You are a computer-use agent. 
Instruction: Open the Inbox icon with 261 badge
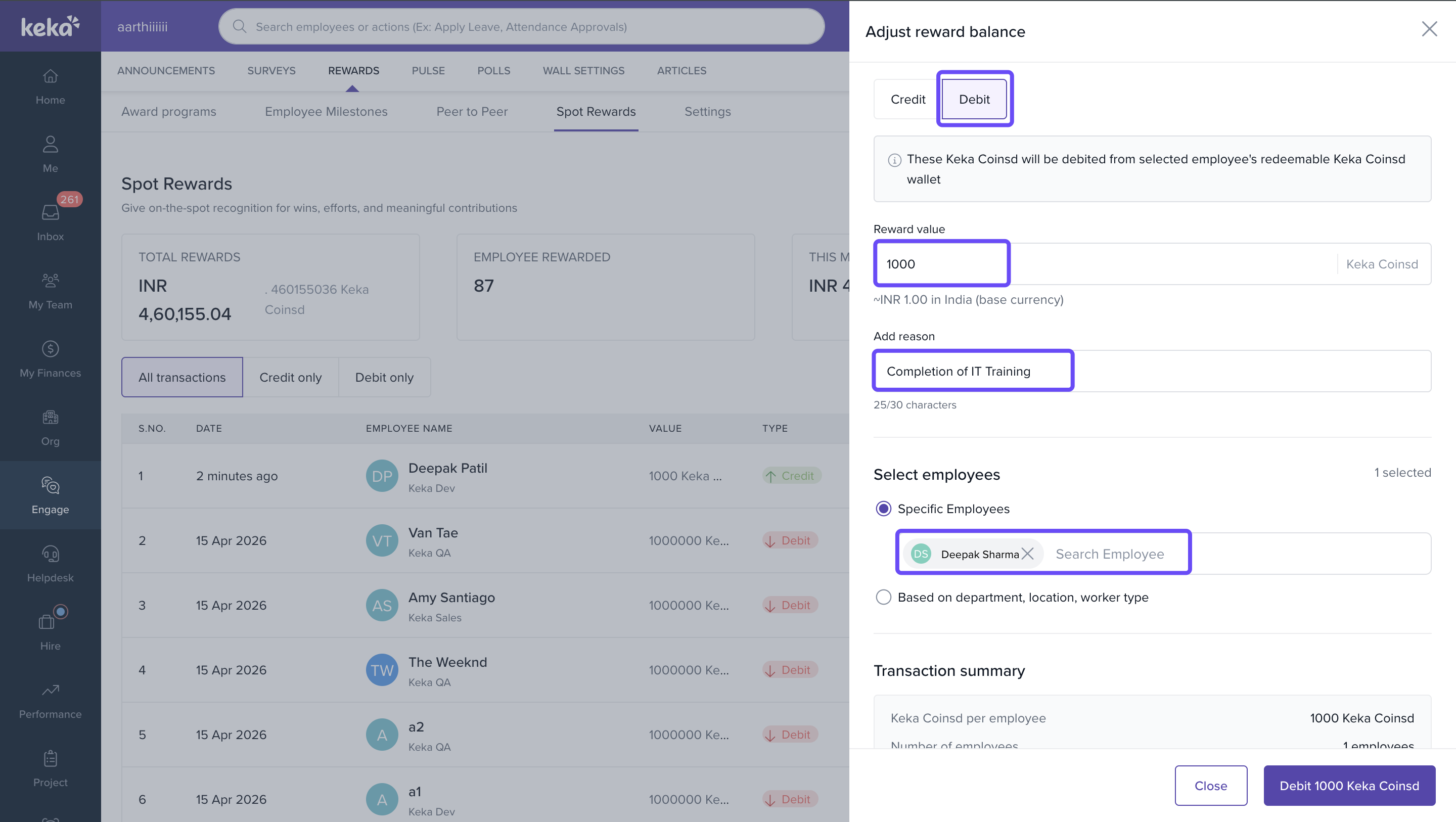(x=51, y=212)
